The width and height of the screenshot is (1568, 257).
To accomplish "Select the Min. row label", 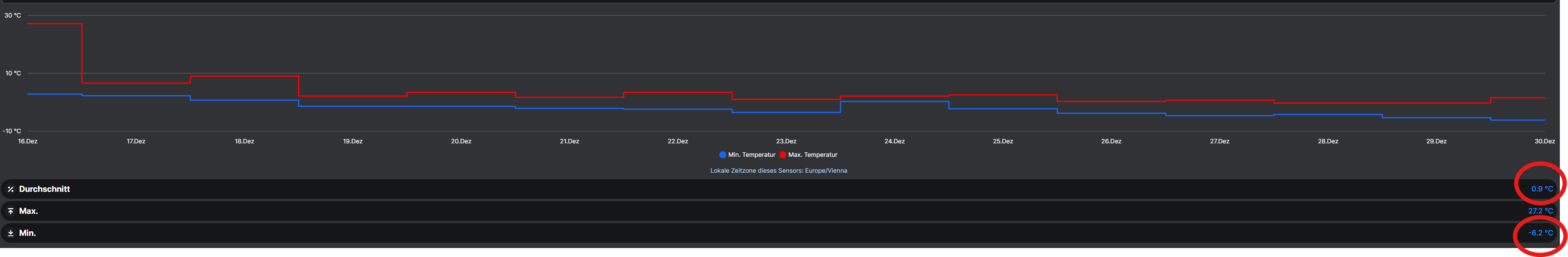I will [27, 233].
